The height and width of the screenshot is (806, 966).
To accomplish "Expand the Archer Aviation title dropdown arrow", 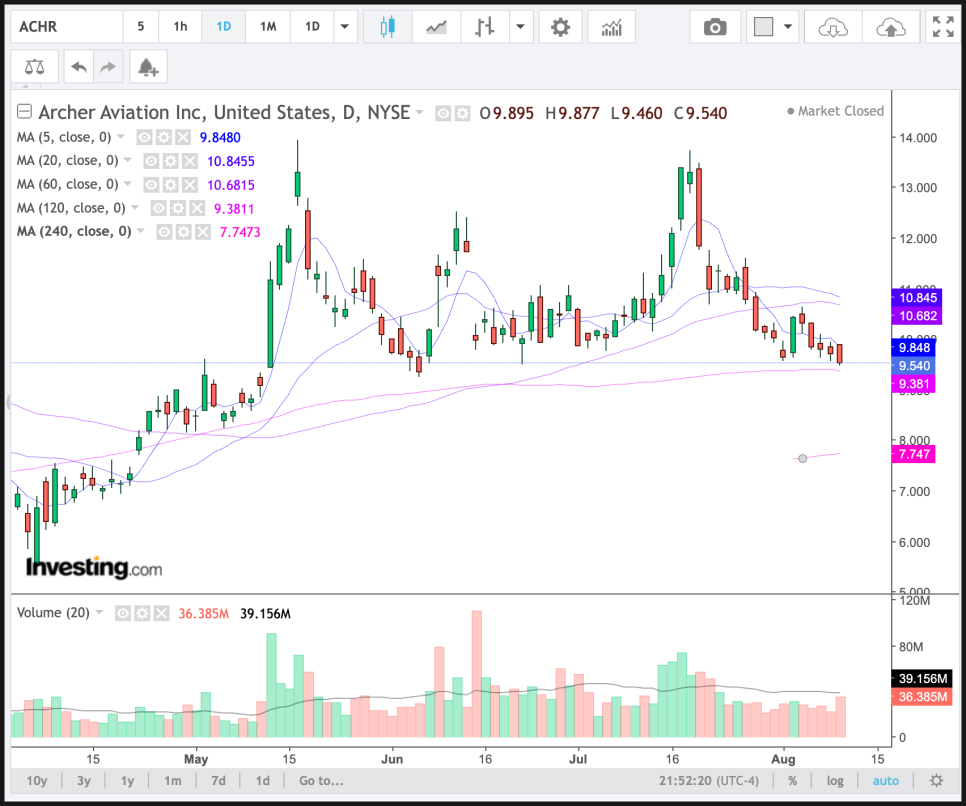I will click(420, 112).
